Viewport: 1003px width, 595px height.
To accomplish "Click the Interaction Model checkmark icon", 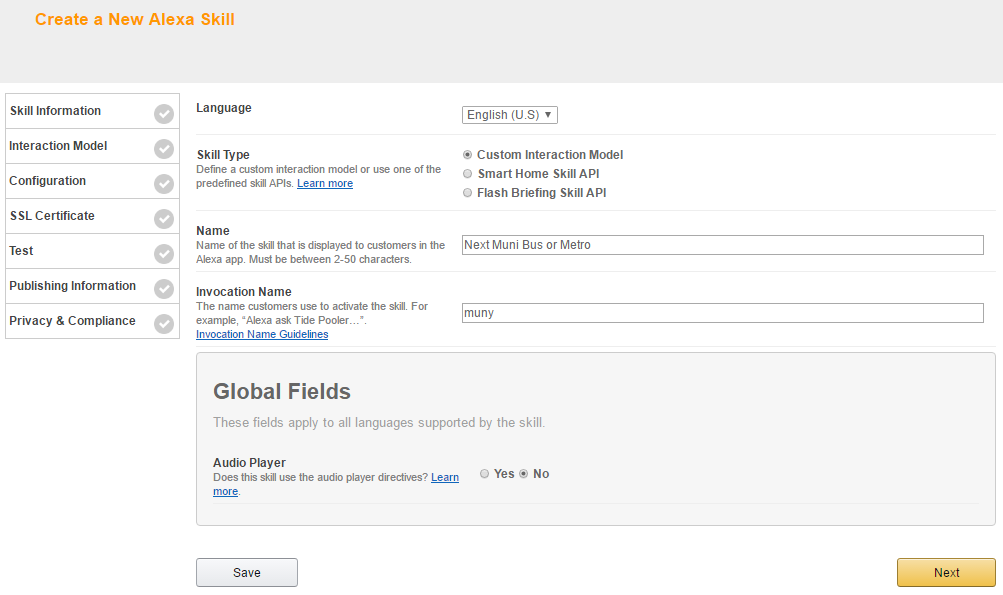I will tap(164, 149).
